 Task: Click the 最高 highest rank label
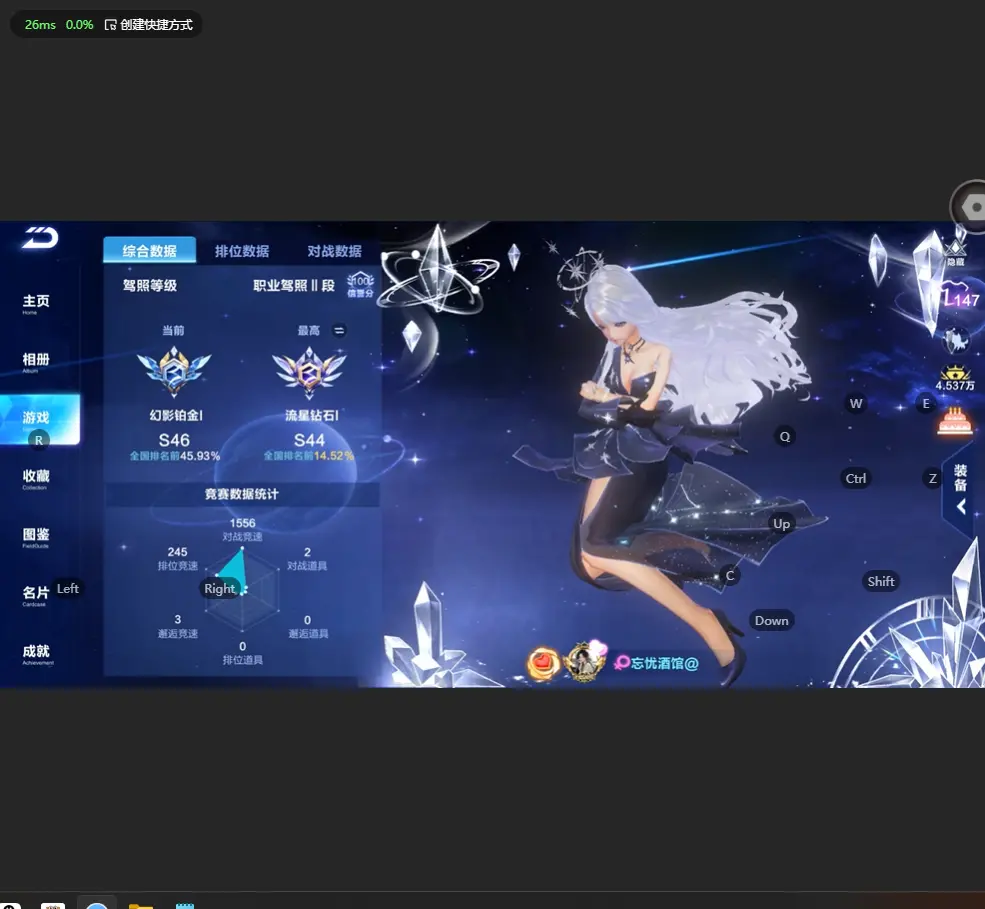pyautogui.click(x=309, y=330)
